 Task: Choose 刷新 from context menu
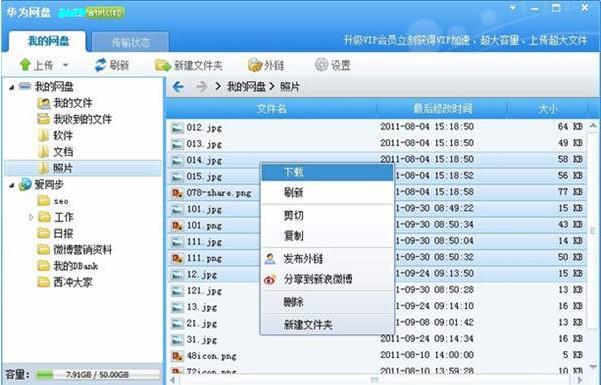pos(327,192)
